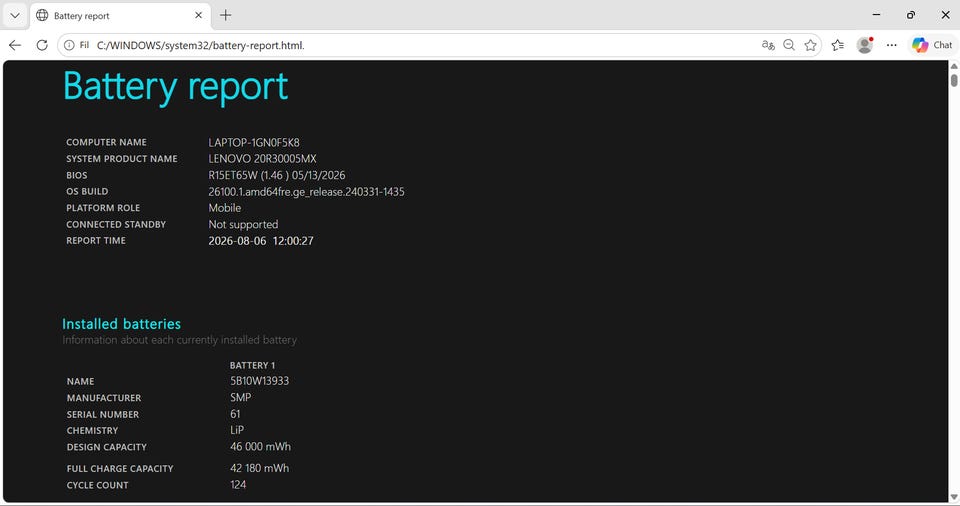Screen dimensions: 960x506
Task: Click the zoom magnifier icon
Action: [789, 45]
